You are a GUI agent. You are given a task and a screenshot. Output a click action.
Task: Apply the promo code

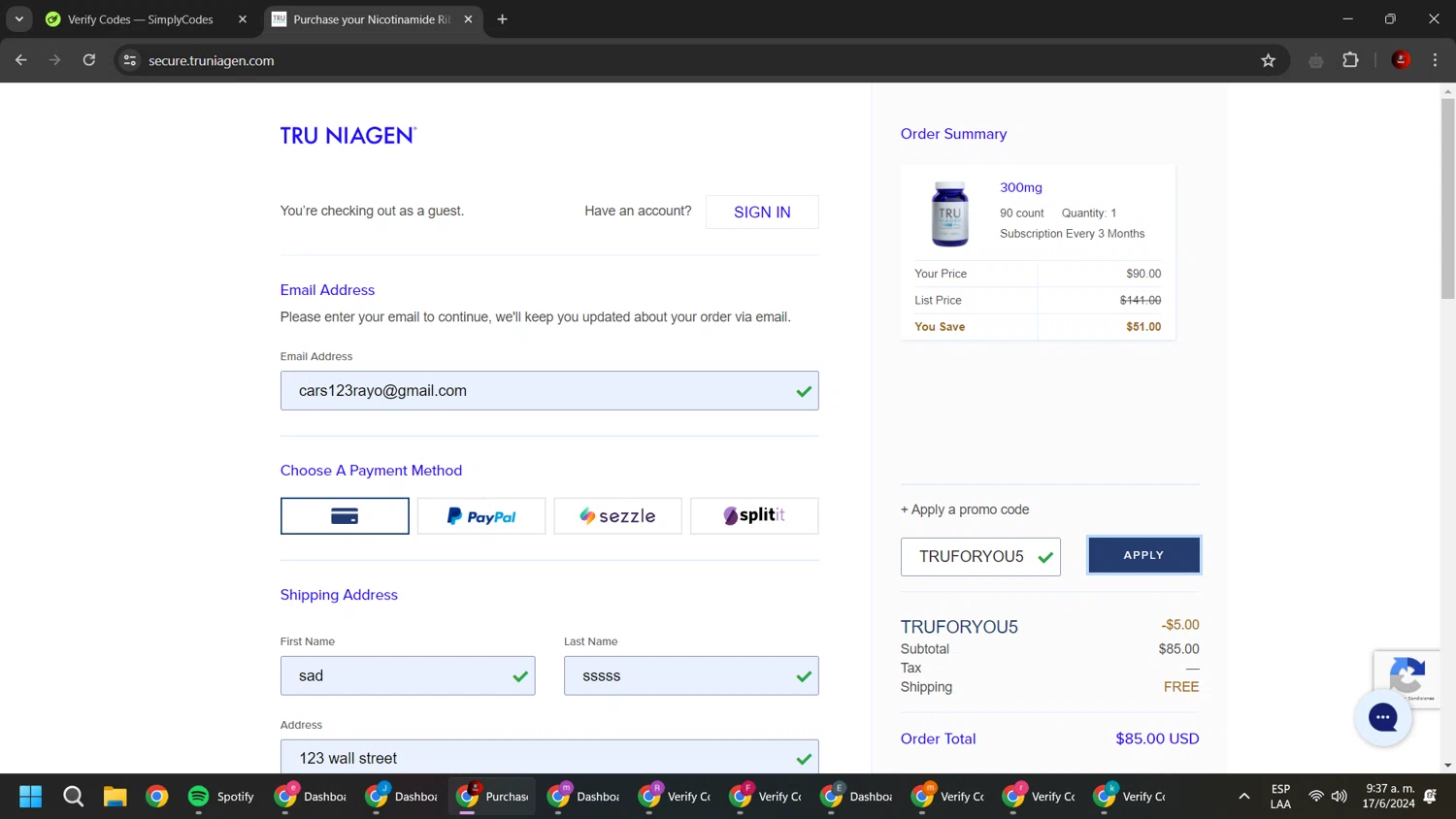click(x=1143, y=555)
